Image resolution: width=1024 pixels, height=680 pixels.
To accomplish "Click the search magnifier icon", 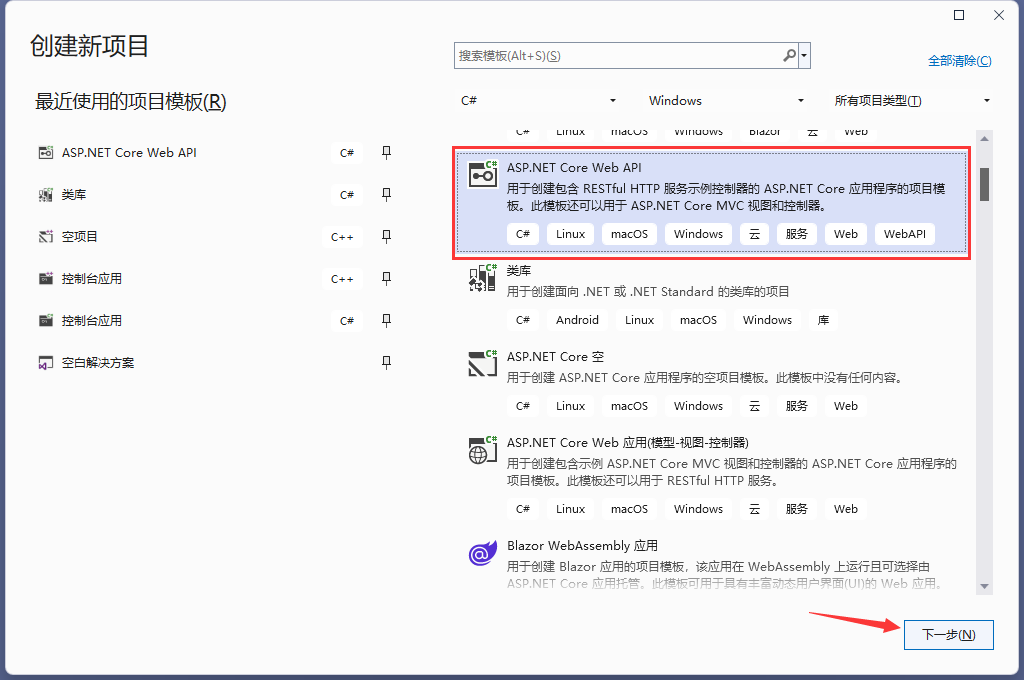I will click(x=790, y=56).
